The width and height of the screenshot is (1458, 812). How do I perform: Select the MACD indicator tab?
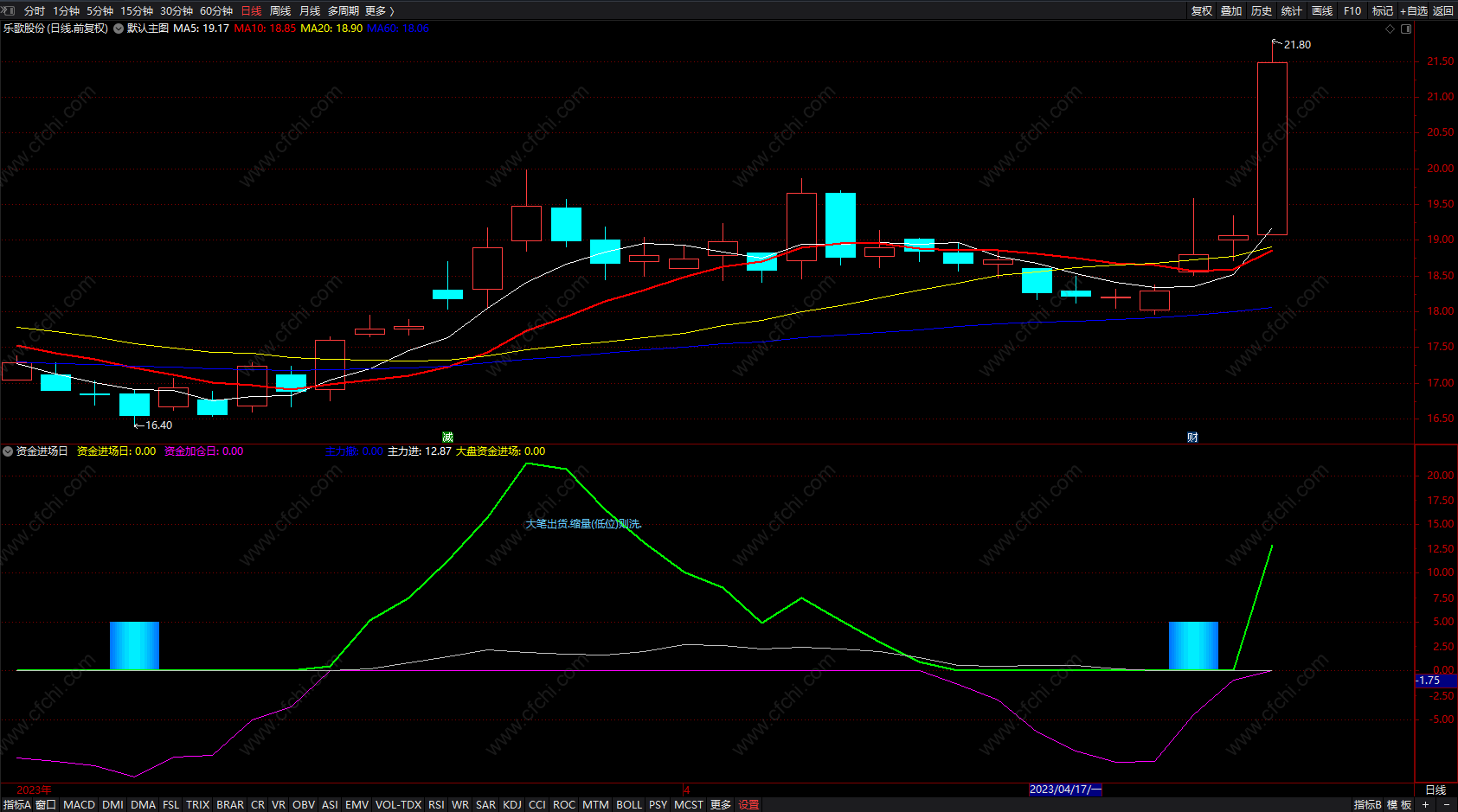coord(79,804)
